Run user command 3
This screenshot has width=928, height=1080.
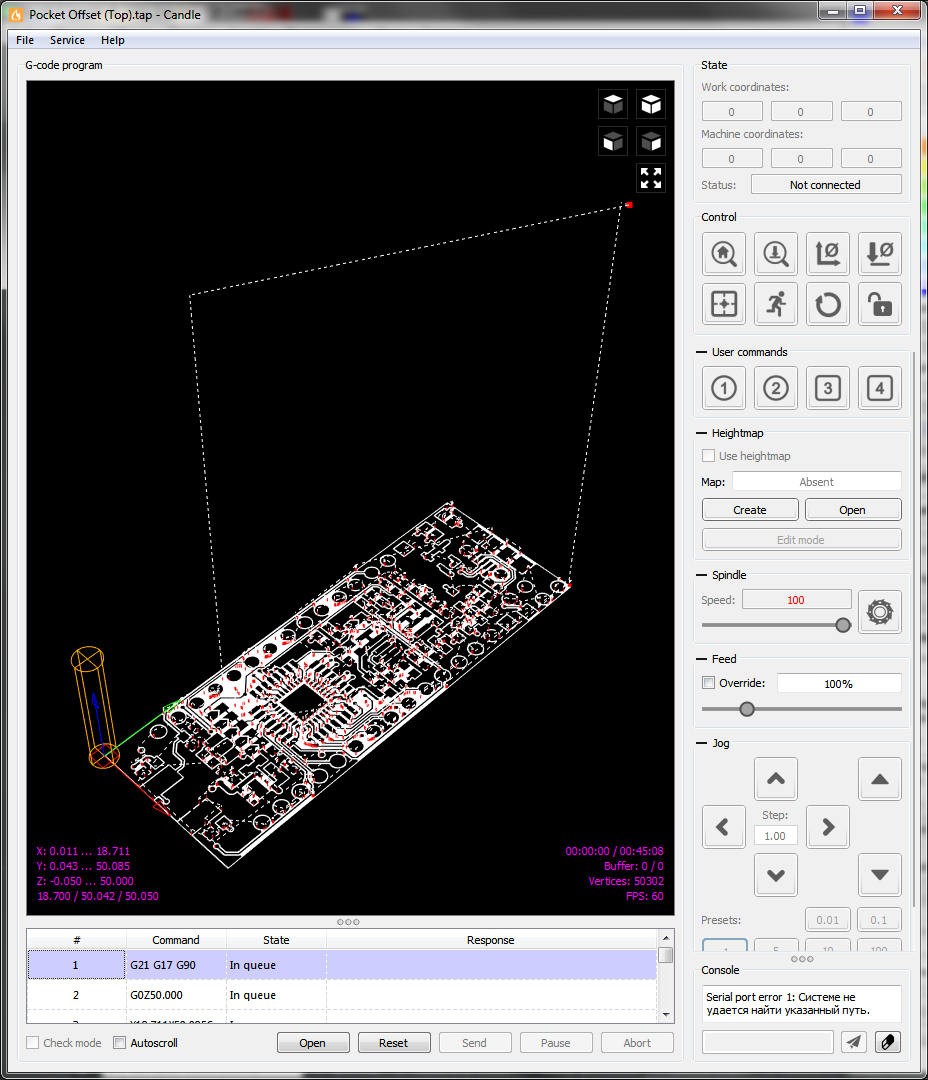827,388
